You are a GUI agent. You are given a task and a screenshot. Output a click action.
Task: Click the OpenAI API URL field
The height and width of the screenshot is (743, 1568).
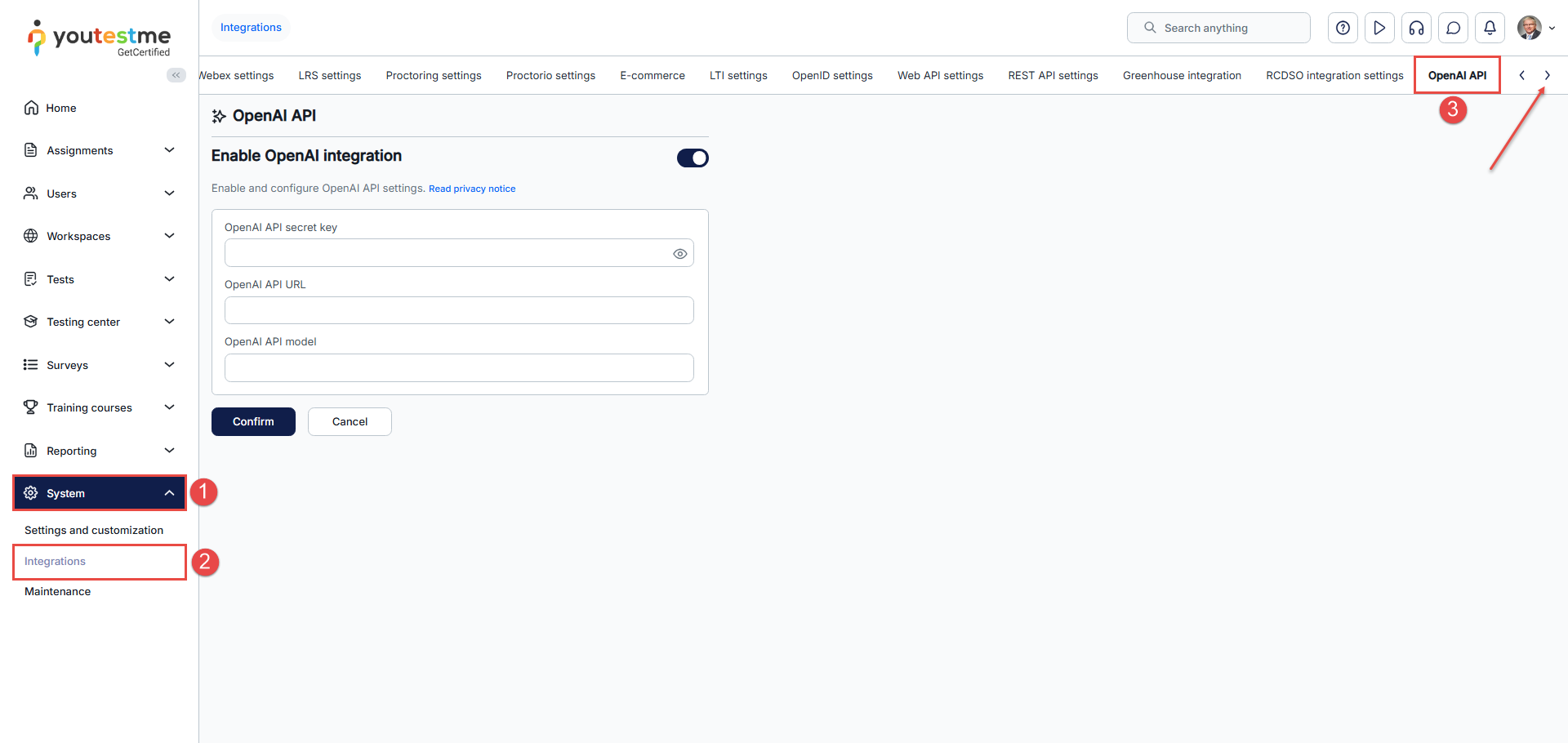coord(459,310)
